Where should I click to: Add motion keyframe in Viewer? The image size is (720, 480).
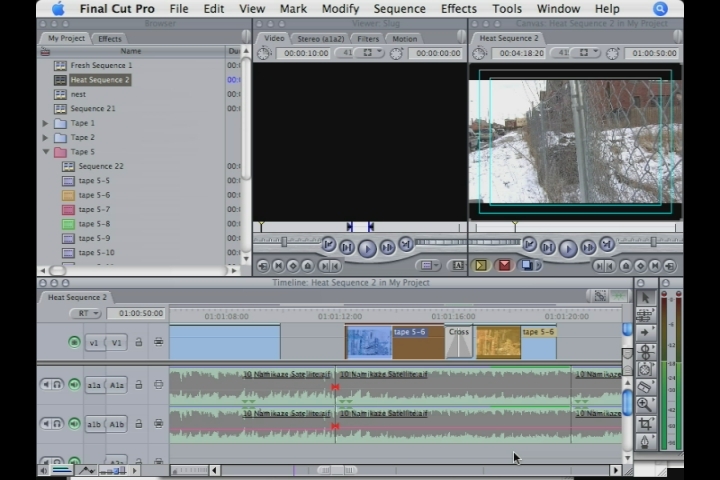[x=292, y=265]
